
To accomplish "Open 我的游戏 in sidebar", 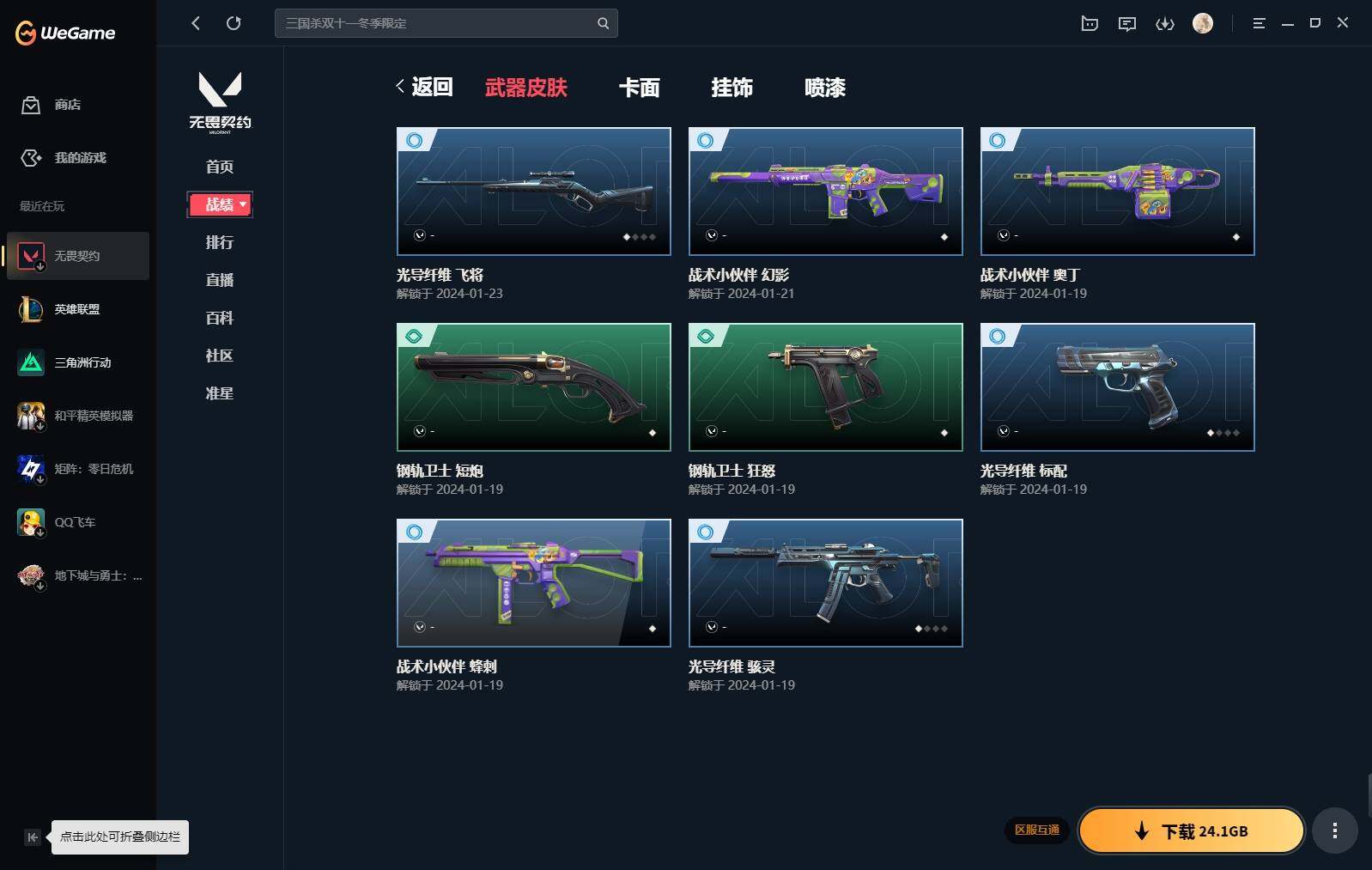I will click(64, 158).
